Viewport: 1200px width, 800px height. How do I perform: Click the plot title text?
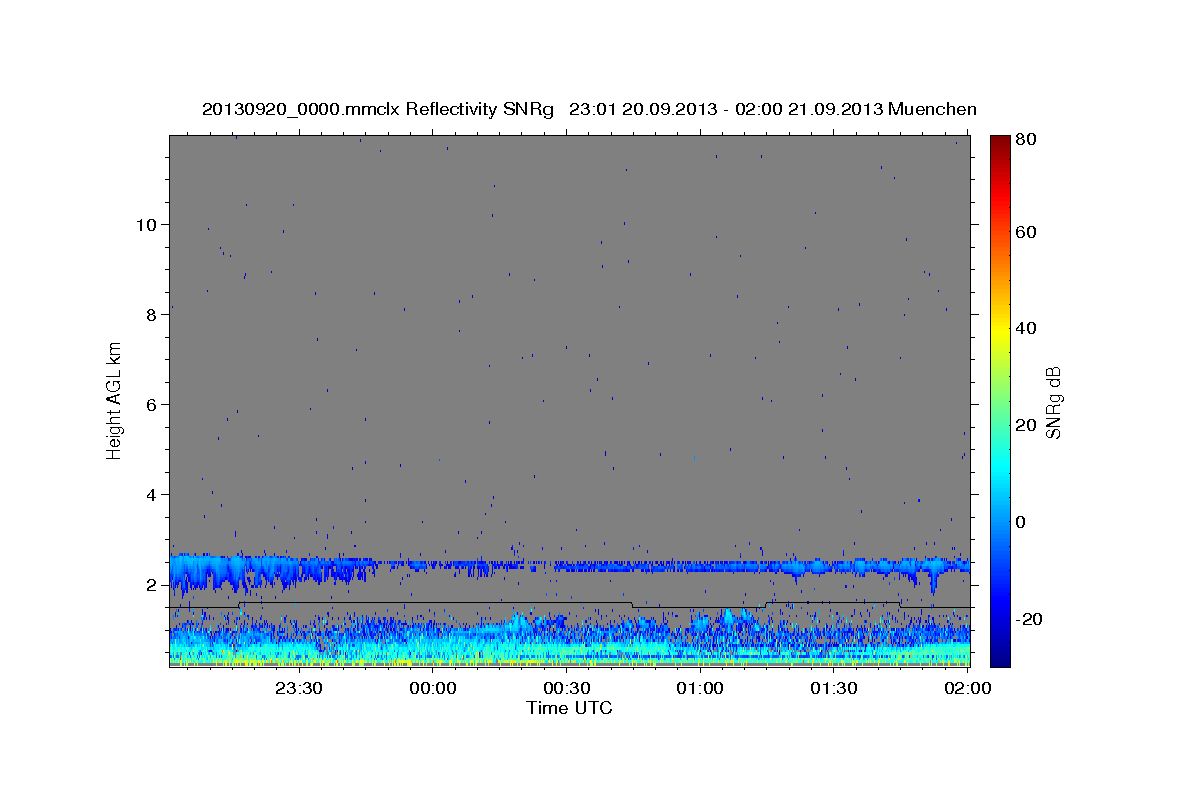pos(589,109)
